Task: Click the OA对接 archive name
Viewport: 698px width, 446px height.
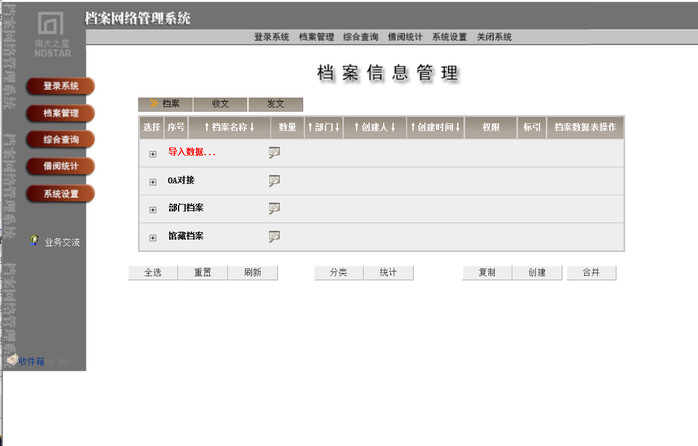Action: (x=181, y=180)
